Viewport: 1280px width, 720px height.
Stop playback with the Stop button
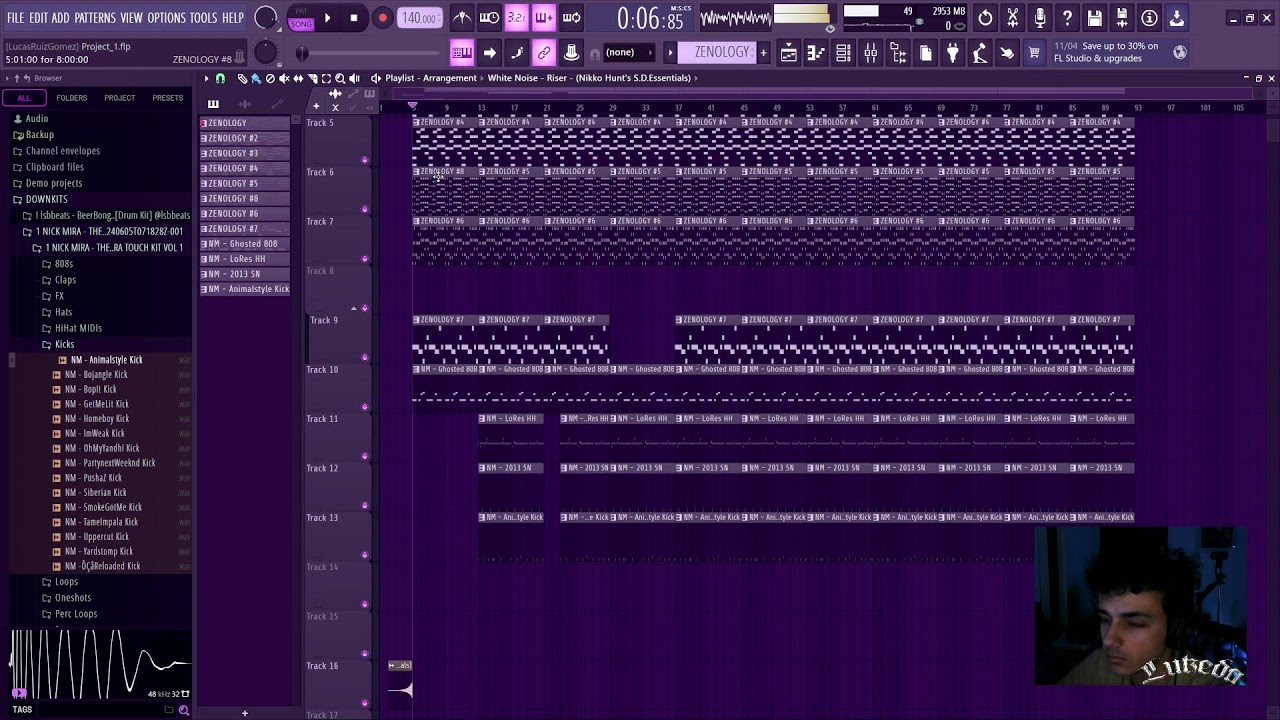click(354, 18)
